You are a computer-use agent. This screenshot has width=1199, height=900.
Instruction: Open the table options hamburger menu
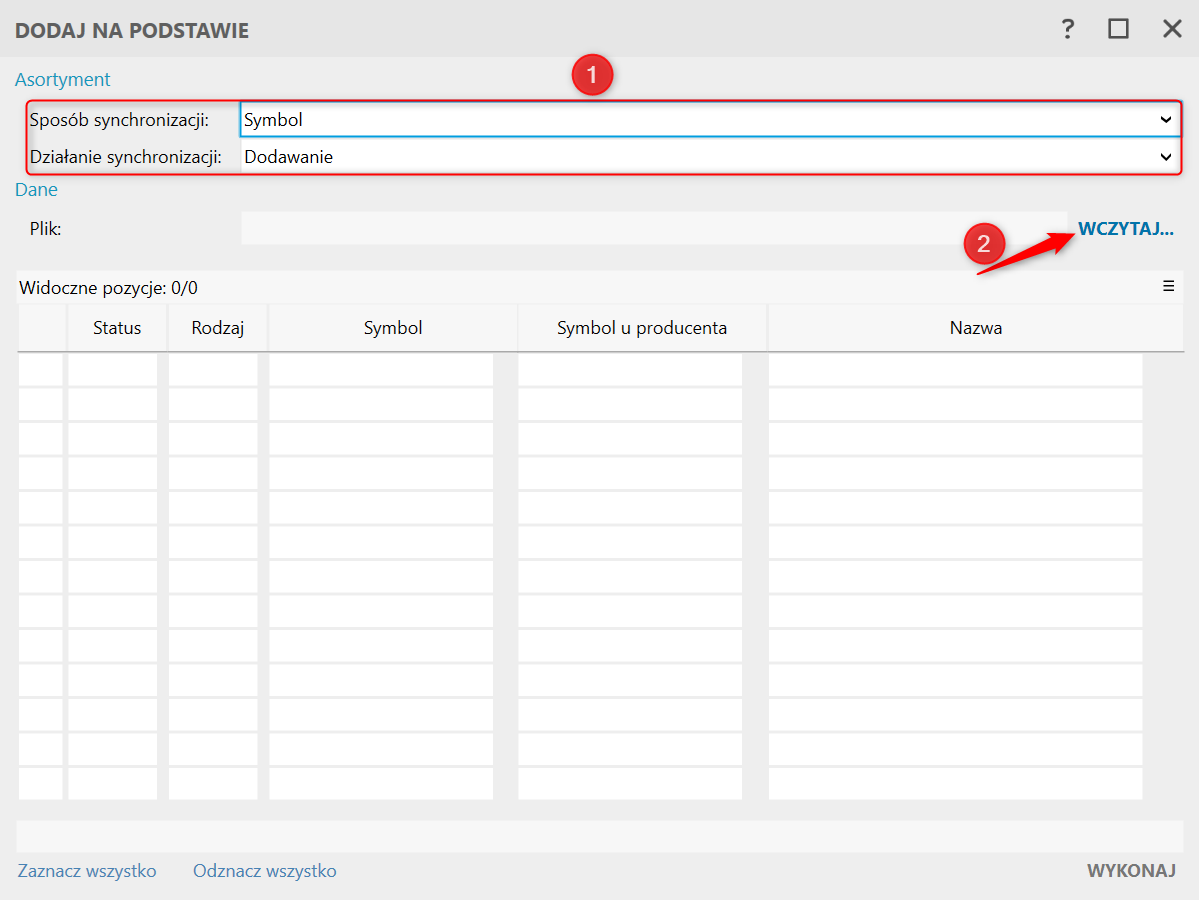pos(1168,286)
